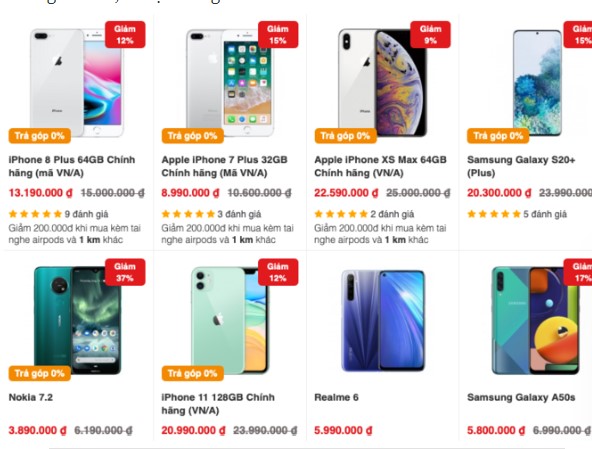Click the 'Giảm 9%' badge on iPhone XS Max
The height and width of the screenshot is (449, 592).
tap(430, 34)
